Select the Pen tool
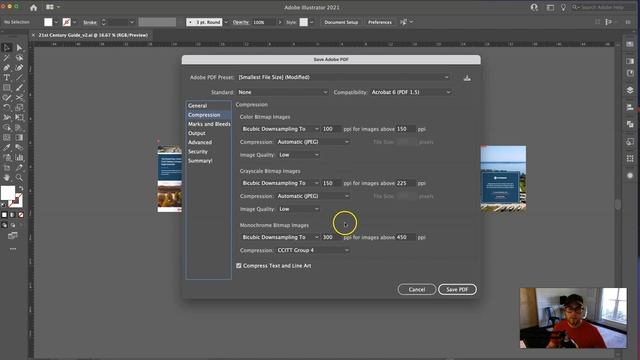The width and height of the screenshot is (640, 360). point(7,67)
